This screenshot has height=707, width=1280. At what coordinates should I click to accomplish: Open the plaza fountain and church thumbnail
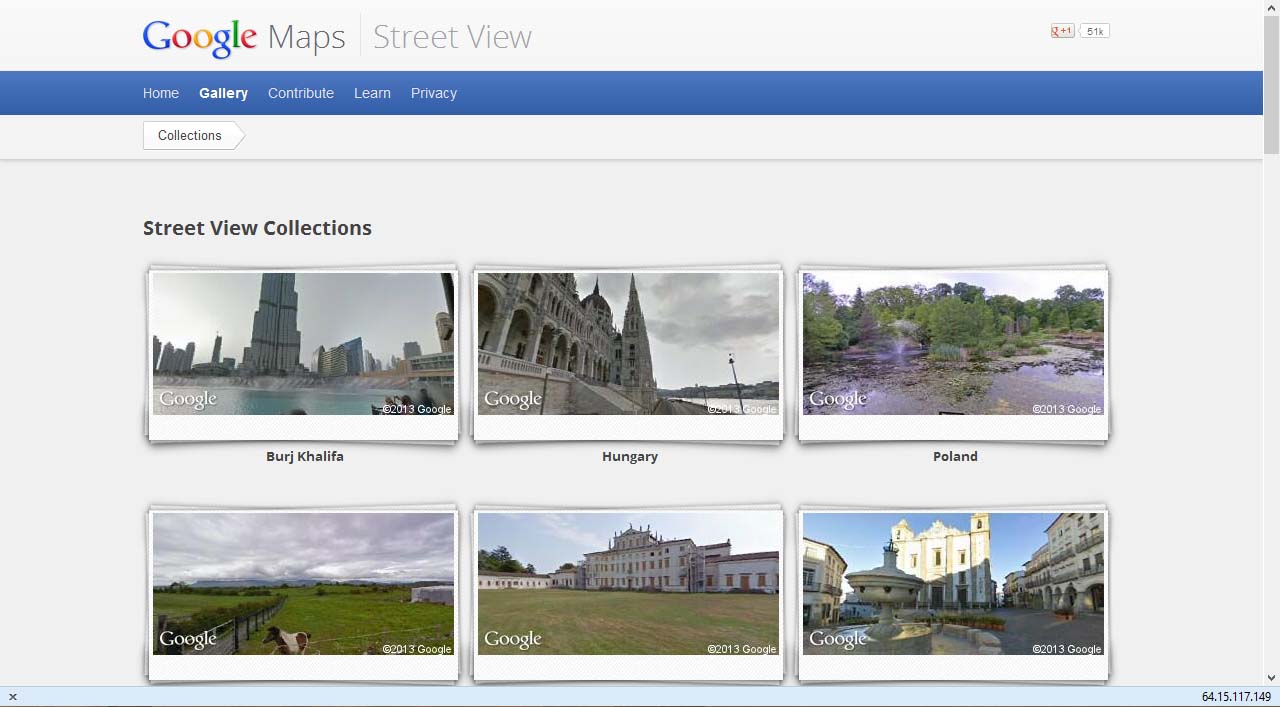(x=953, y=584)
